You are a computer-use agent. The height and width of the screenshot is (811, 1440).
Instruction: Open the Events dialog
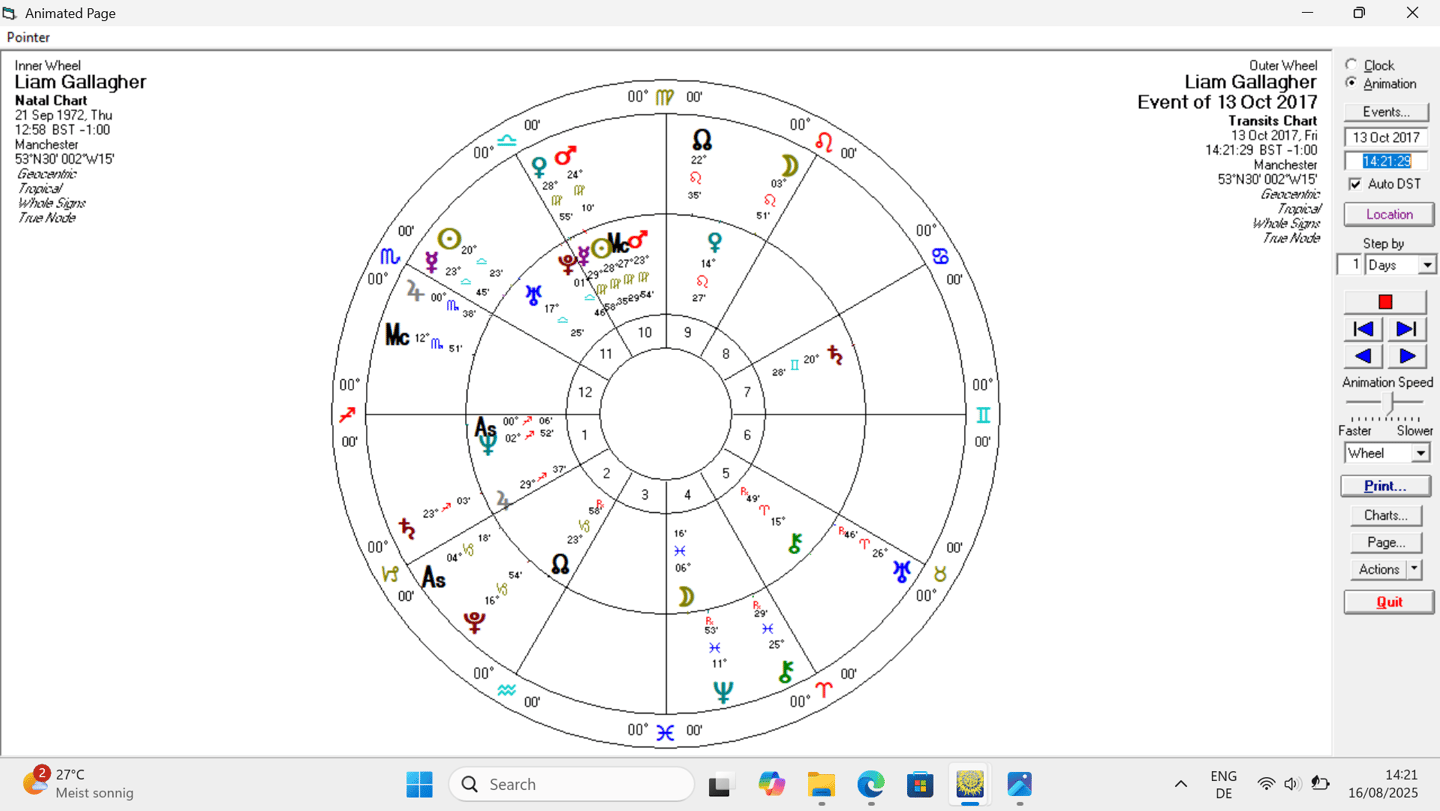point(1386,111)
